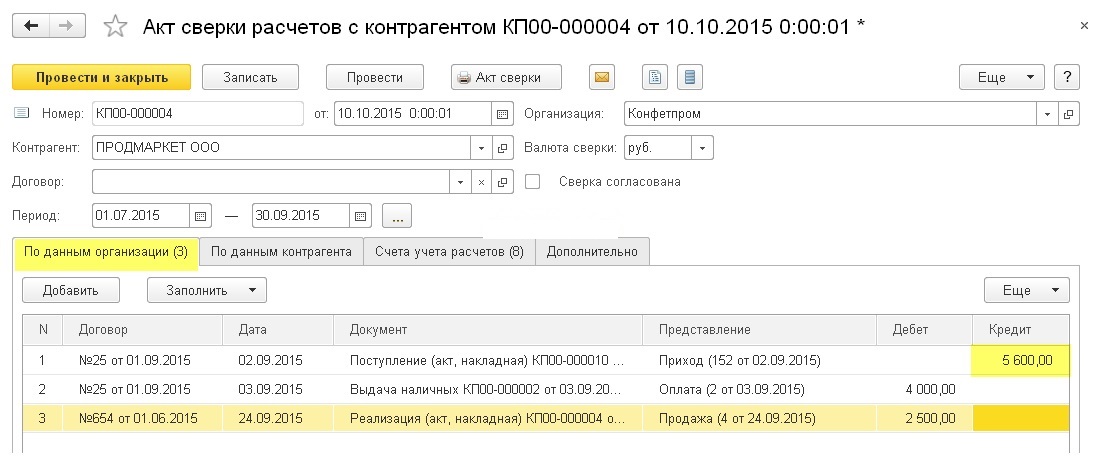1100x467 pixels.
Task: Open calendar for document date
Action: 502,114
